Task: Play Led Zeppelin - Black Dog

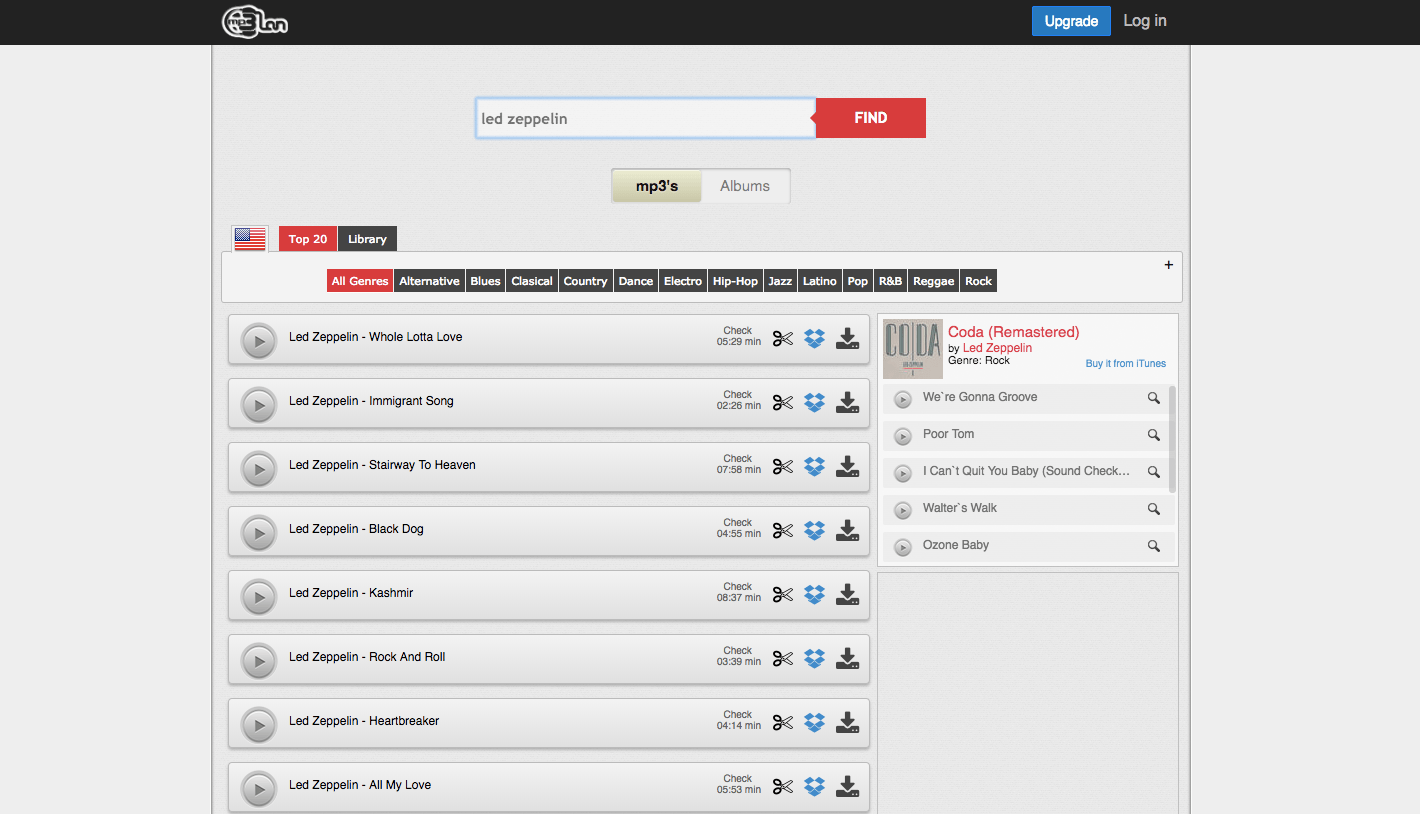Action: [x=259, y=533]
